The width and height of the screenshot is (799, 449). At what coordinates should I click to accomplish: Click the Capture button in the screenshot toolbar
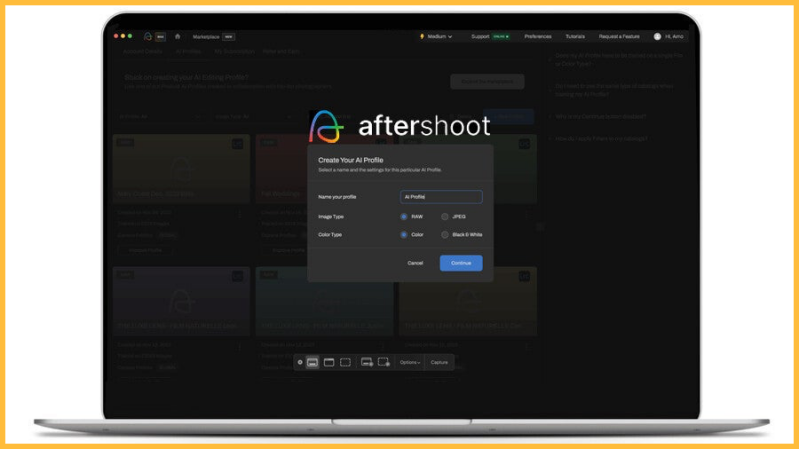439,362
